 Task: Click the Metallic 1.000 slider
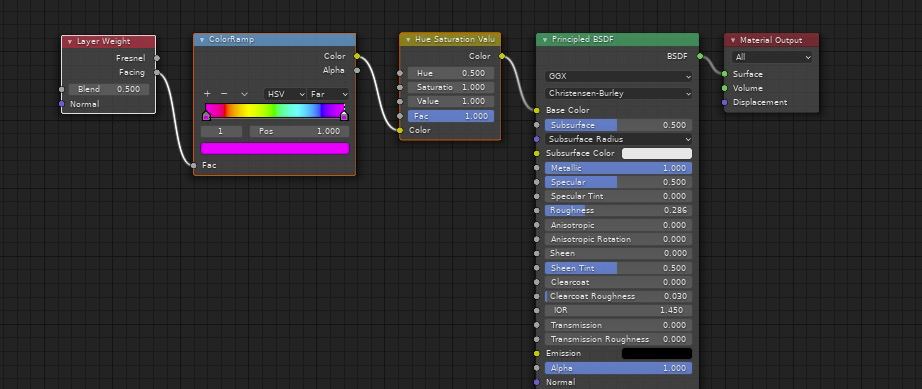coord(619,168)
